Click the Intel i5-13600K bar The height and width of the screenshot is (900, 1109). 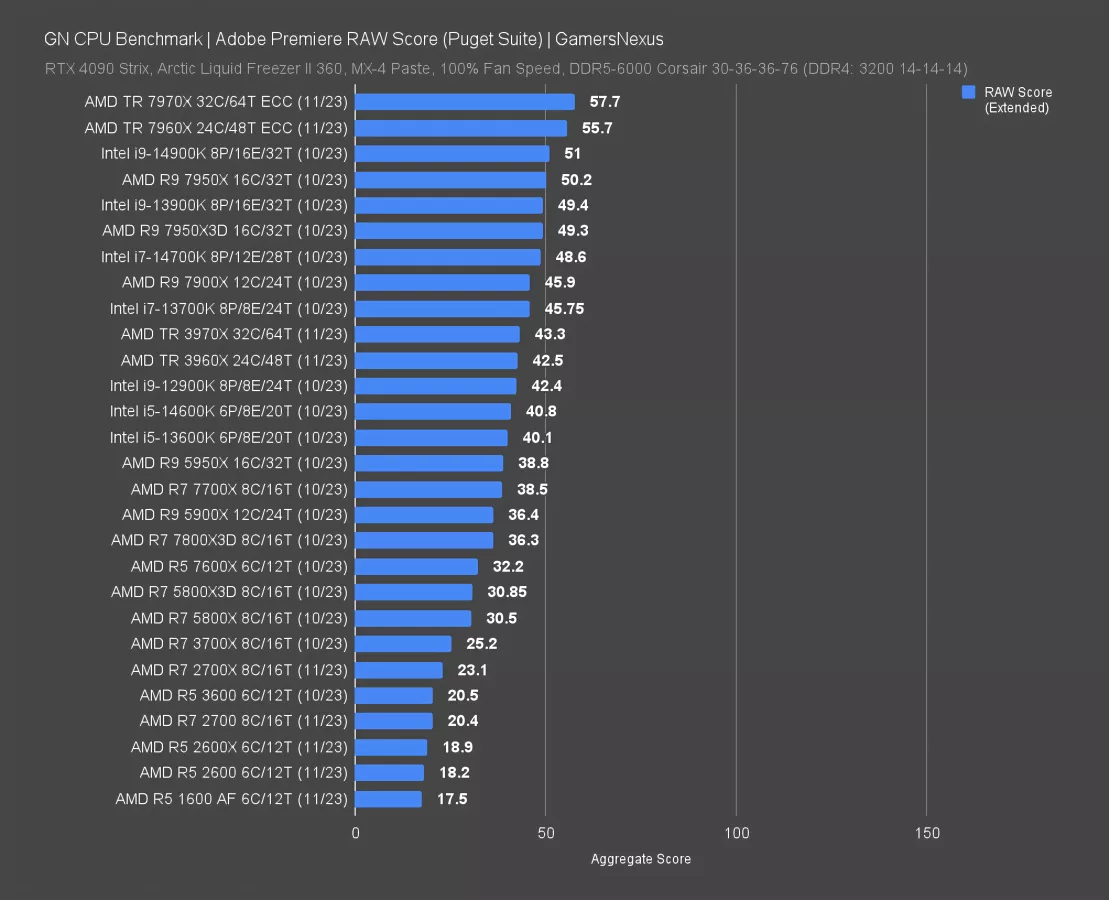click(x=431, y=438)
